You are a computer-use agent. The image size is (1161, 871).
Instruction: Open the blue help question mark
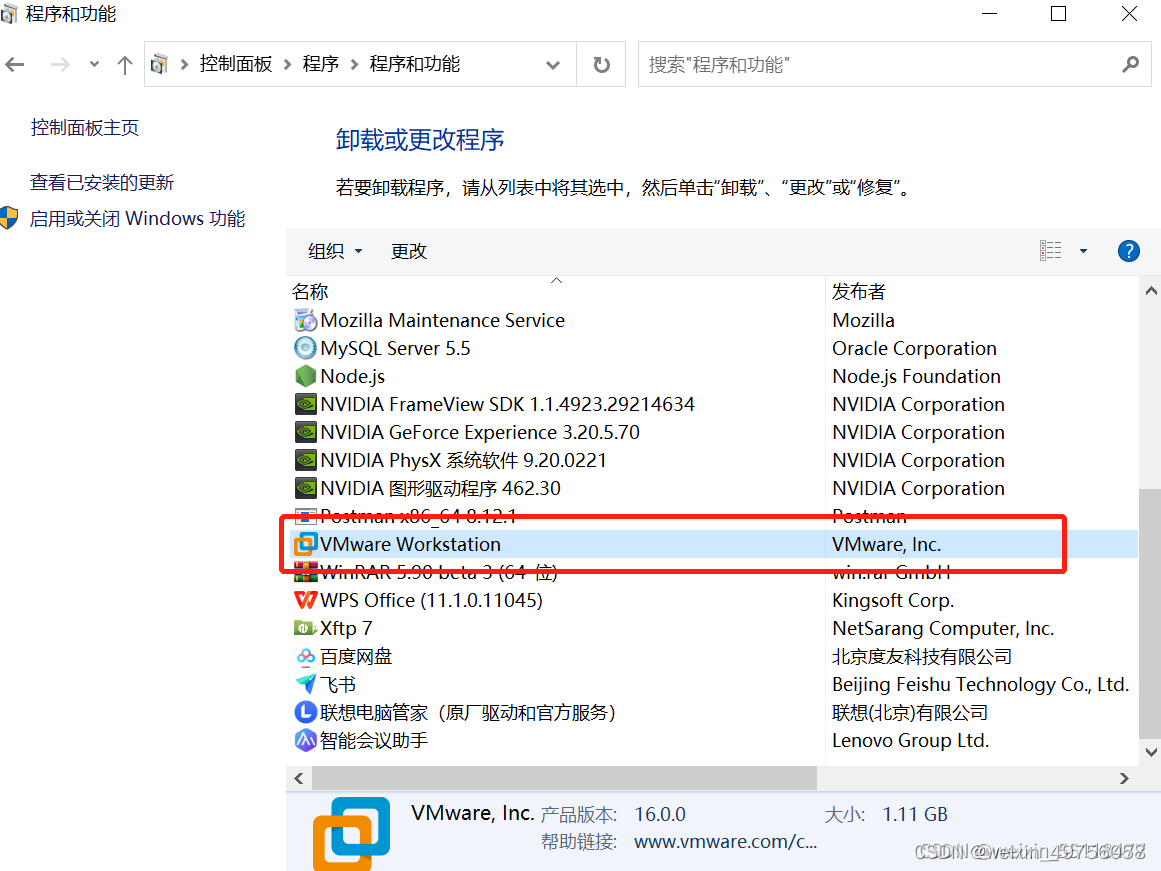pos(1128,251)
